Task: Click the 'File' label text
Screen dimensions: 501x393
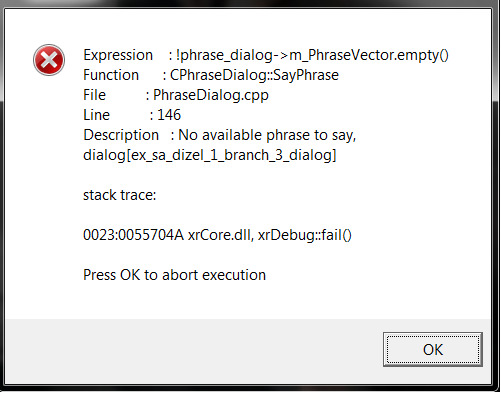Action: click(x=94, y=95)
